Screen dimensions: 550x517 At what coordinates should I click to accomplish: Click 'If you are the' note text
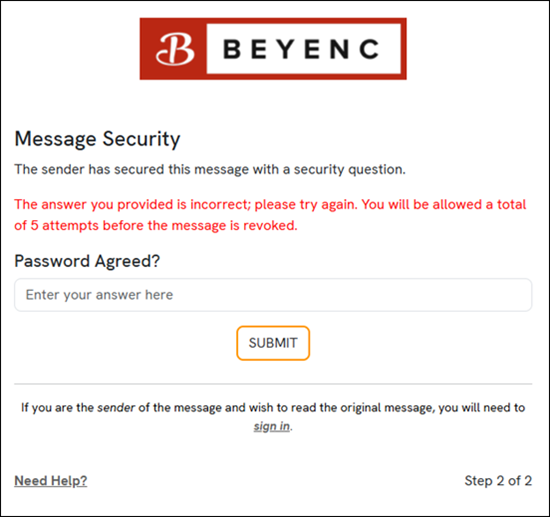point(57,408)
